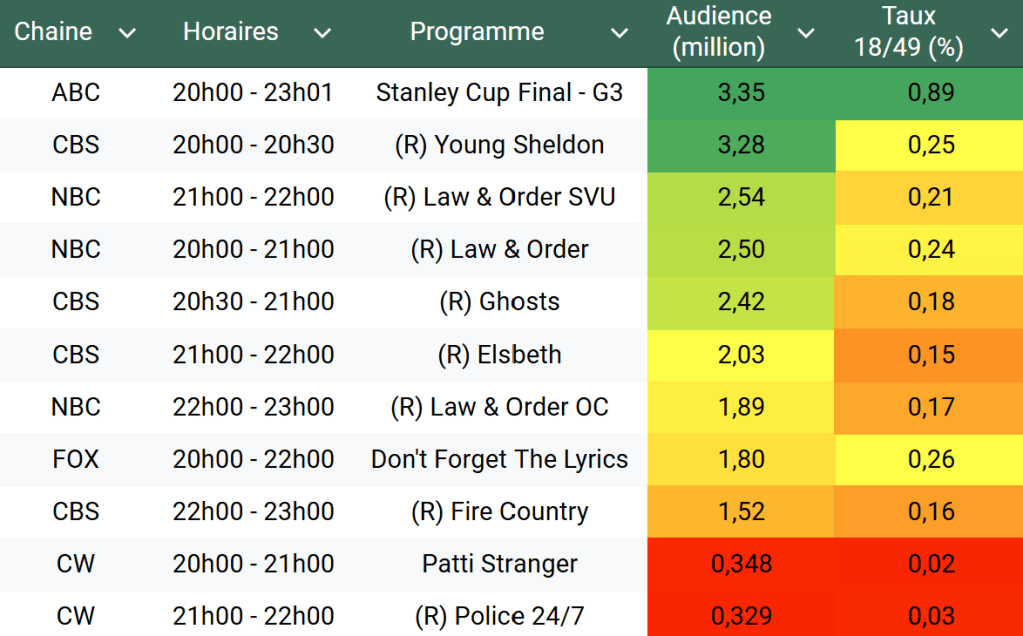Select the (R) Fire Country cell

pyautogui.click(x=499, y=511)
